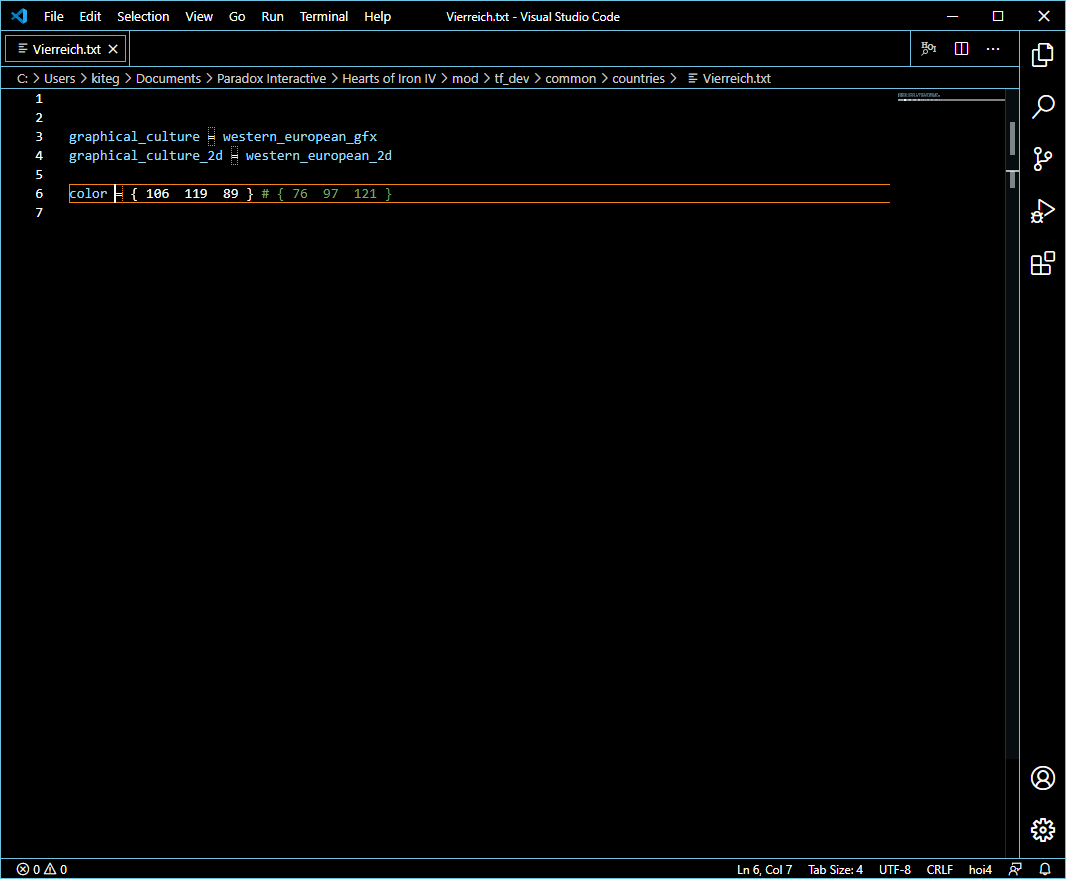Image resolution: width=1066 pixels, height=879 pixels.
Task: Open the Edit menu
Action: pos(90,16)
